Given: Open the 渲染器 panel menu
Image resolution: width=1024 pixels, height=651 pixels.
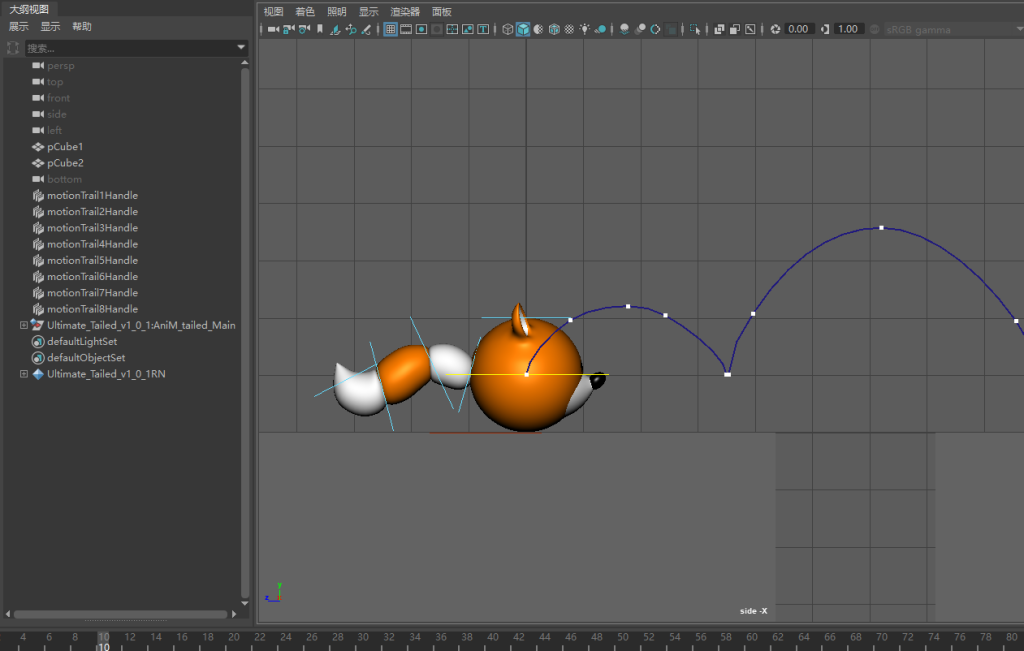Looking at the screenshot, I should pos(405,12).
